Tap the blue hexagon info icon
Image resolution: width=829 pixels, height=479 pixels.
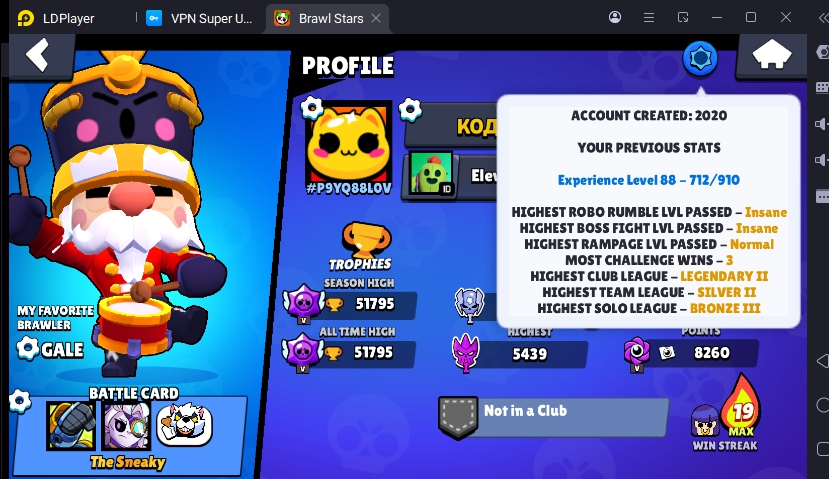[x=700, y=58]
